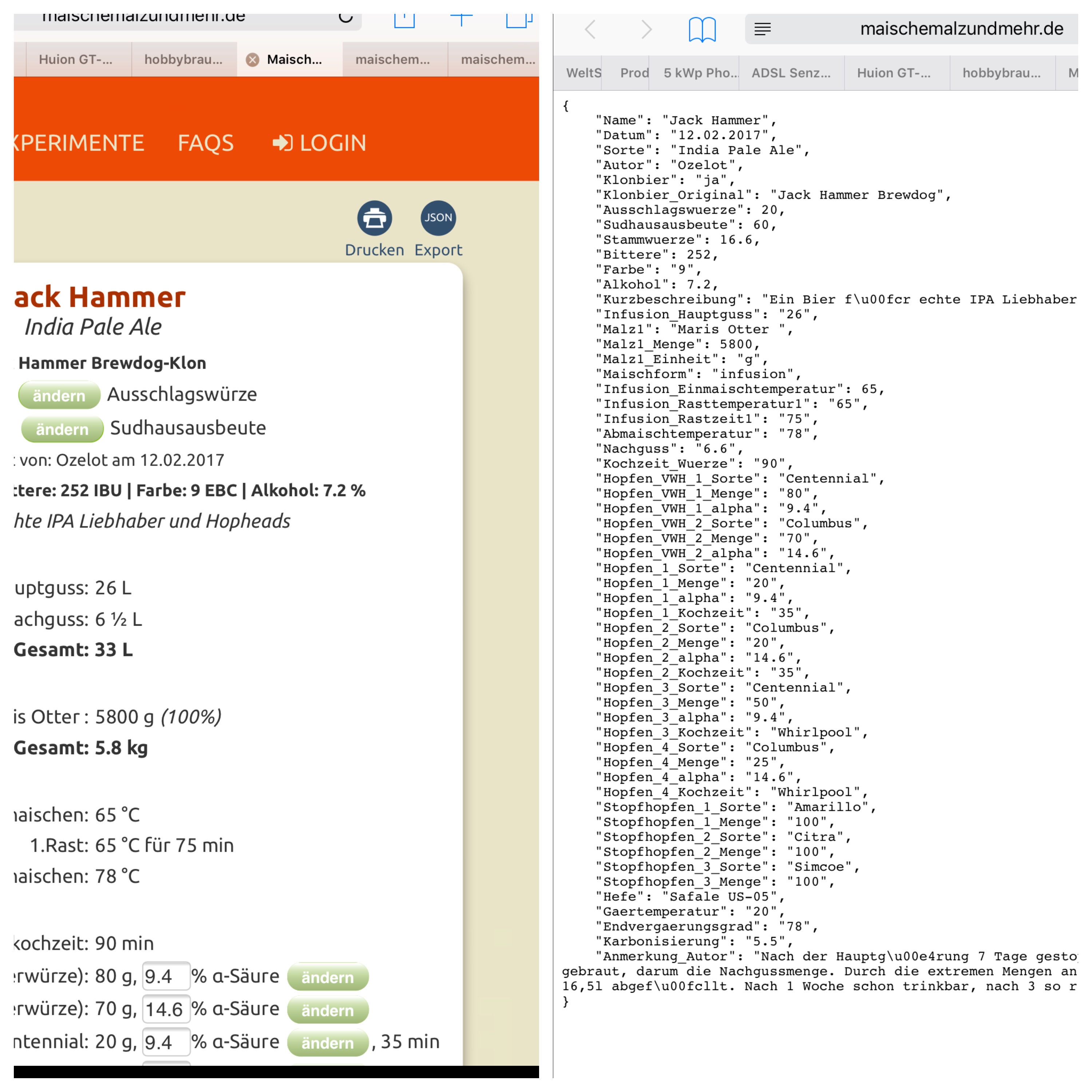
Task: Go back with the left chevron
Action: tap(591, 29)
